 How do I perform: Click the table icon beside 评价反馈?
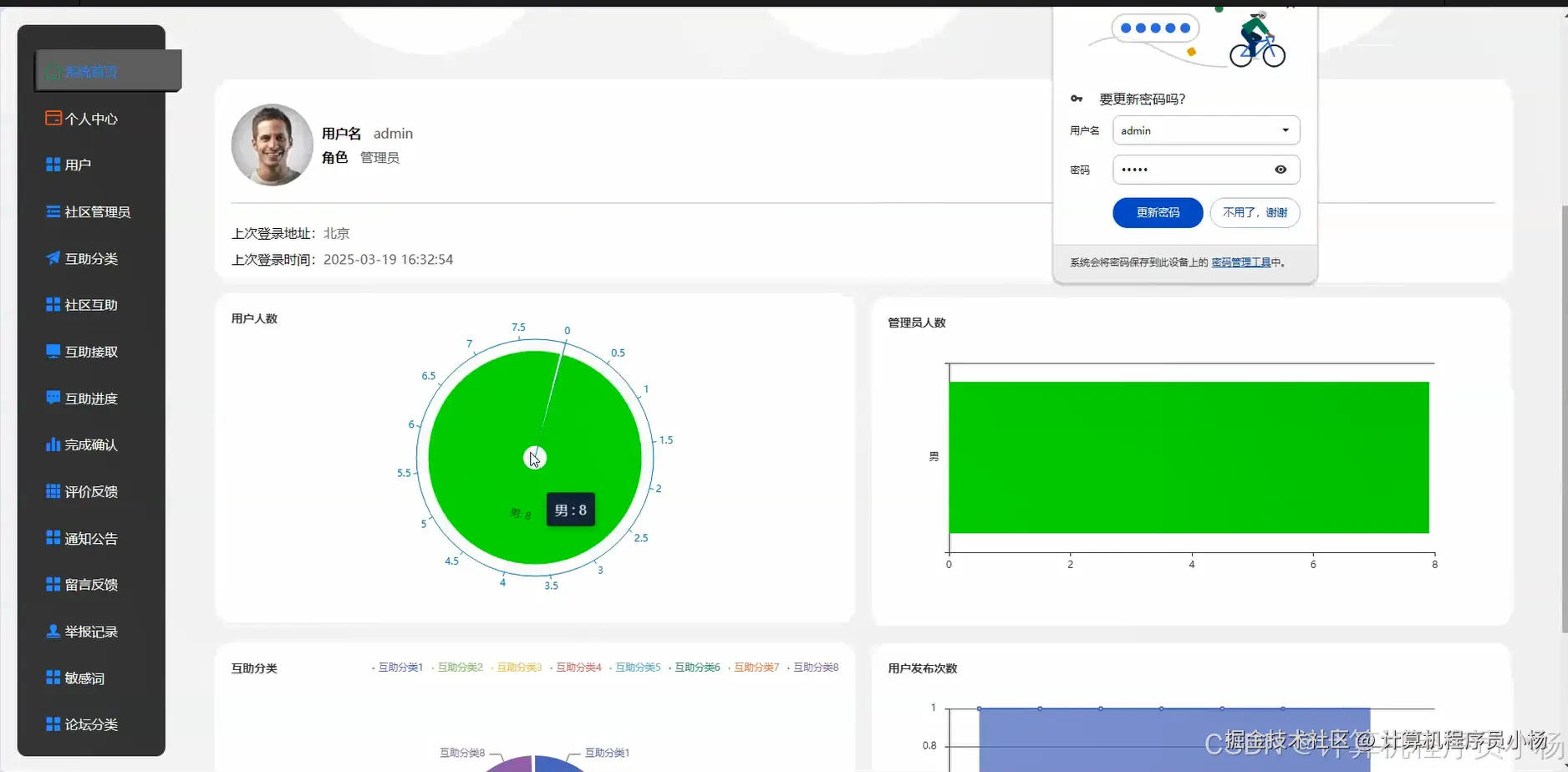(53, 491)
